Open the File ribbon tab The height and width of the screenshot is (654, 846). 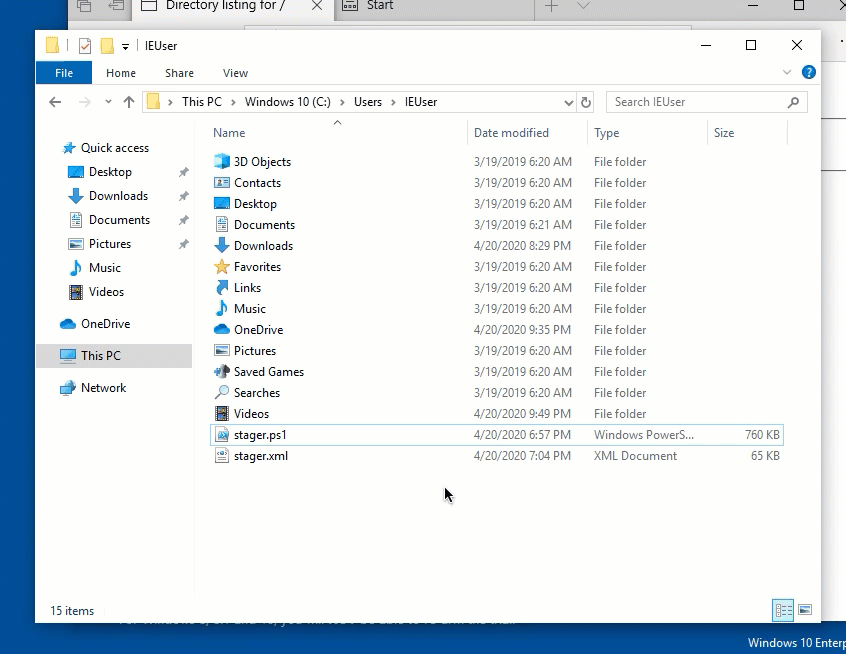(x=64, y=73)
